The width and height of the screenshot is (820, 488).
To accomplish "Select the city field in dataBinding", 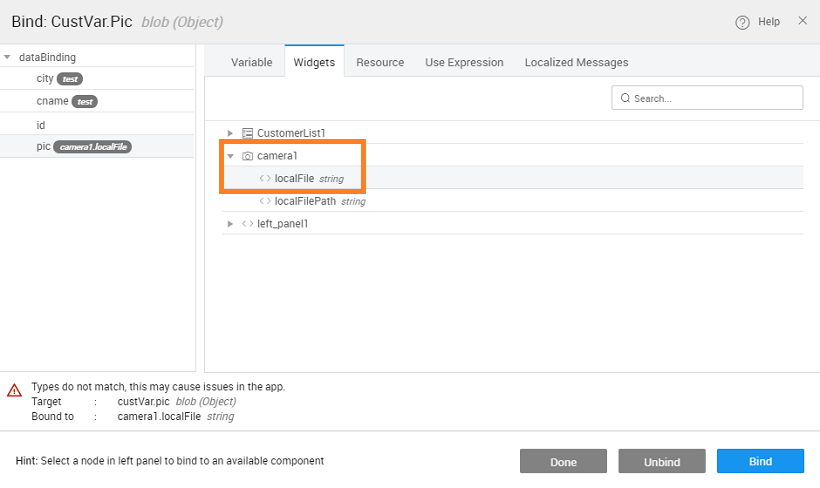I will point(44,79).
